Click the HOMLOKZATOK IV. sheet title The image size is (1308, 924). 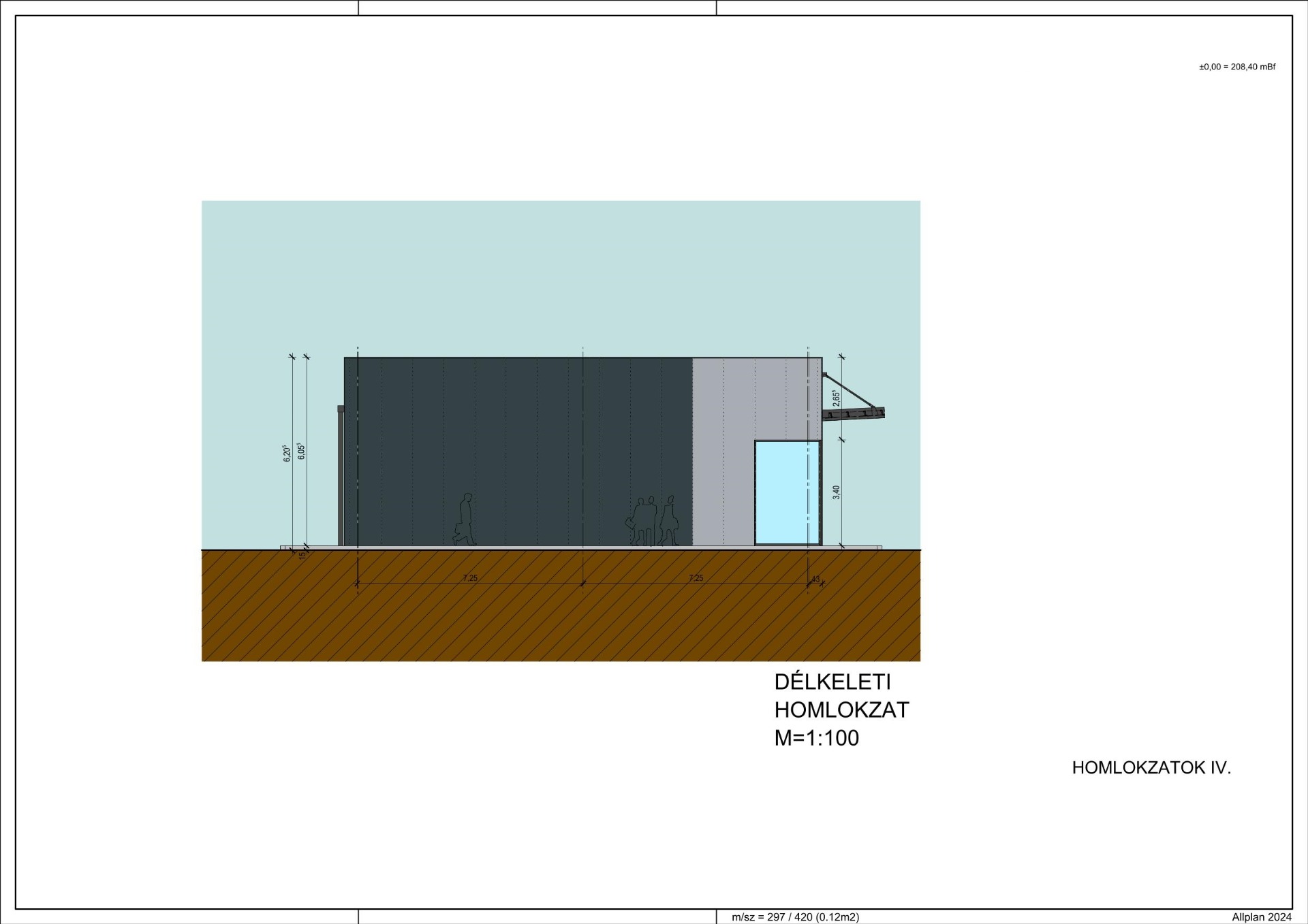coord(1151,768)
